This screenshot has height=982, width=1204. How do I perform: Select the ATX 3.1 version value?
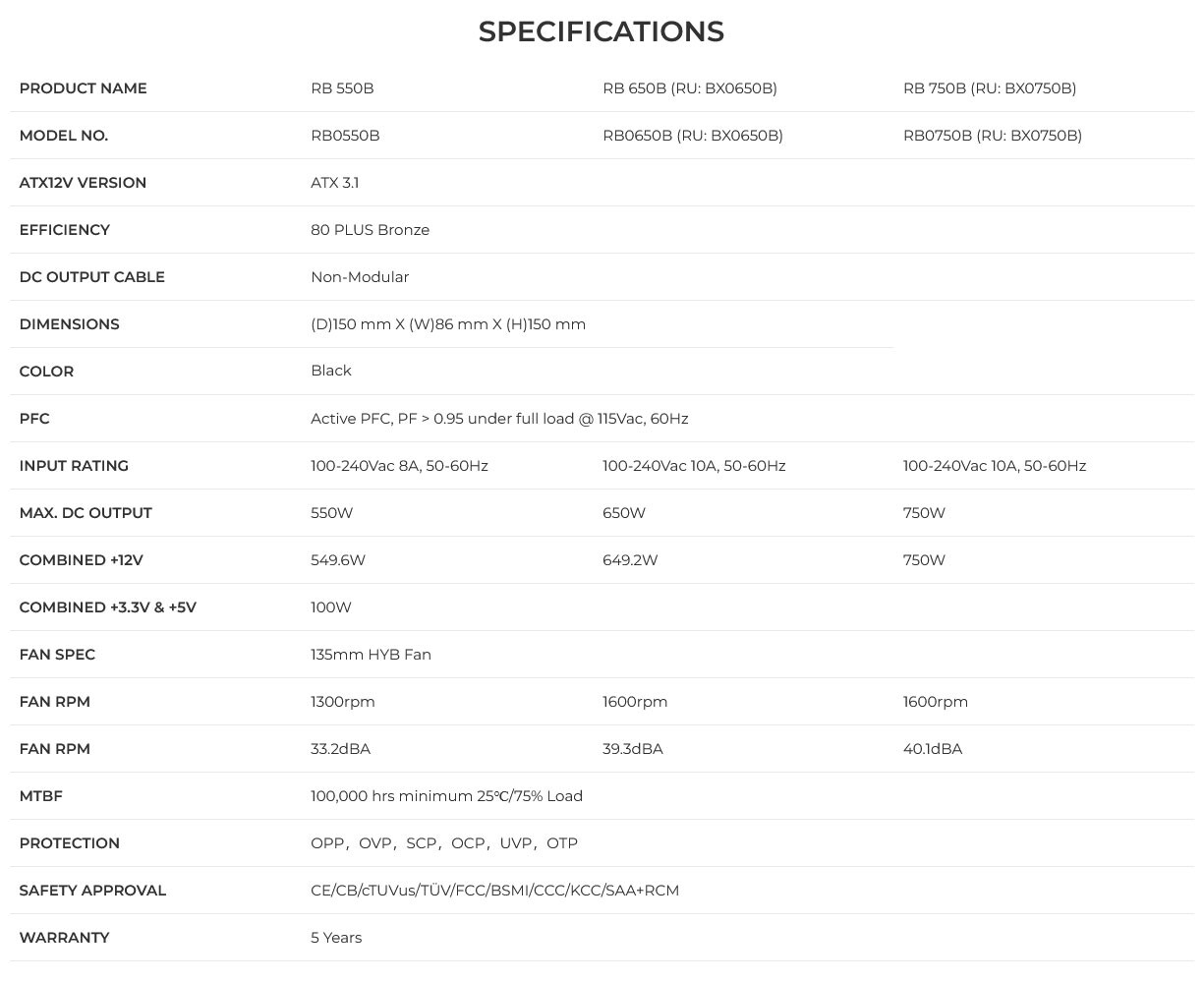point(334,183)
